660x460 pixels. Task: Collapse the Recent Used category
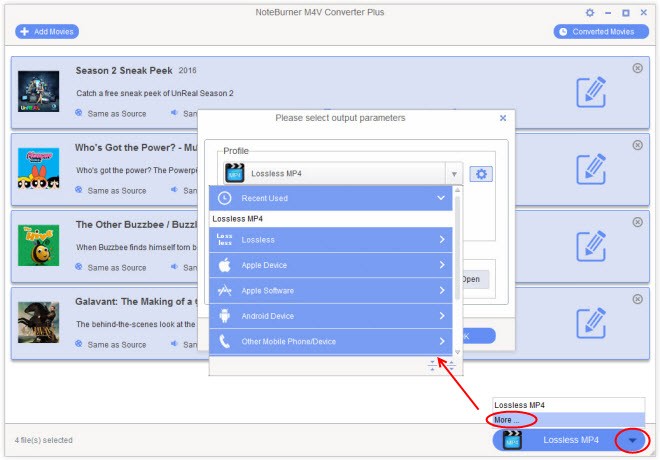pyautogui.click(x=441, y=198)
